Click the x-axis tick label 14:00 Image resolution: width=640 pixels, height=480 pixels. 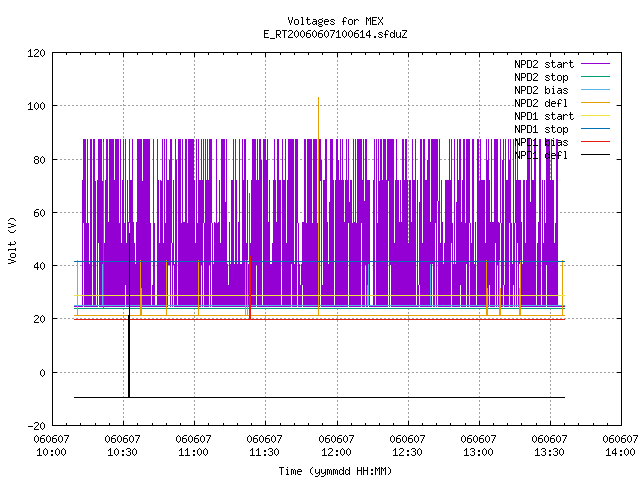pyautogui.click(x=620, y=452)
